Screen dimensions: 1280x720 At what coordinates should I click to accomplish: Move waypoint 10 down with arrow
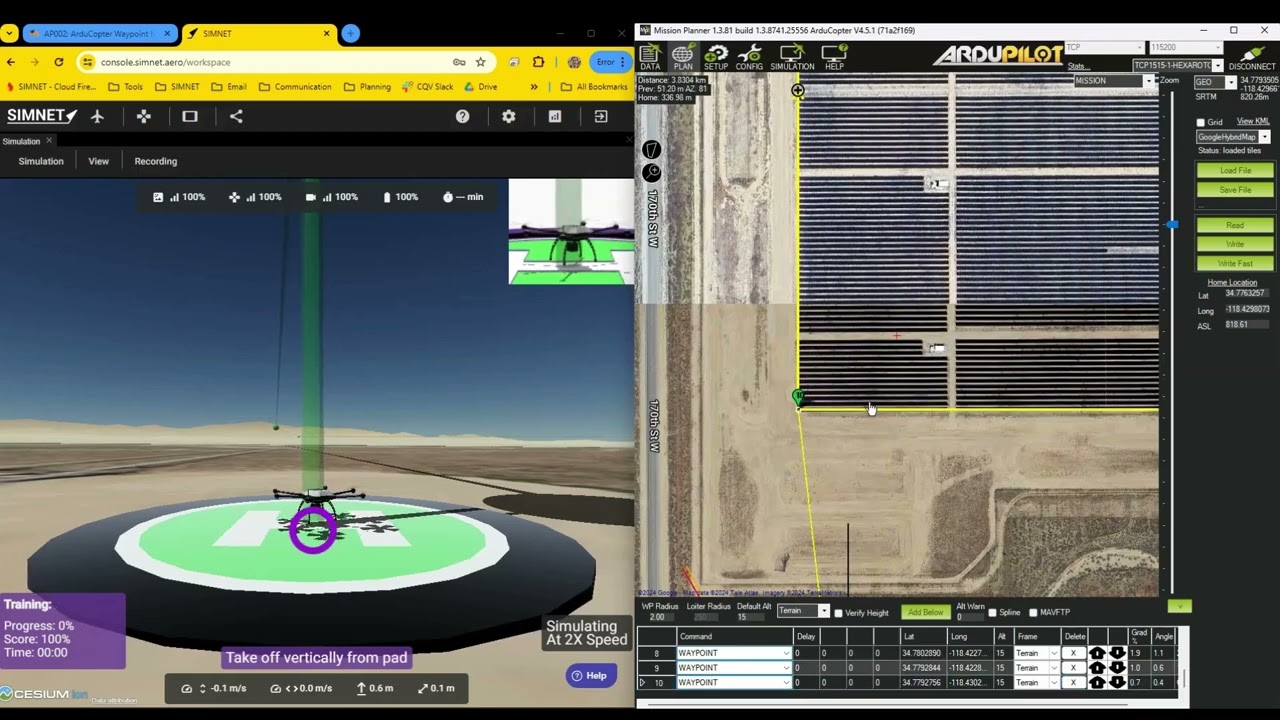[x=1117, y=682]
